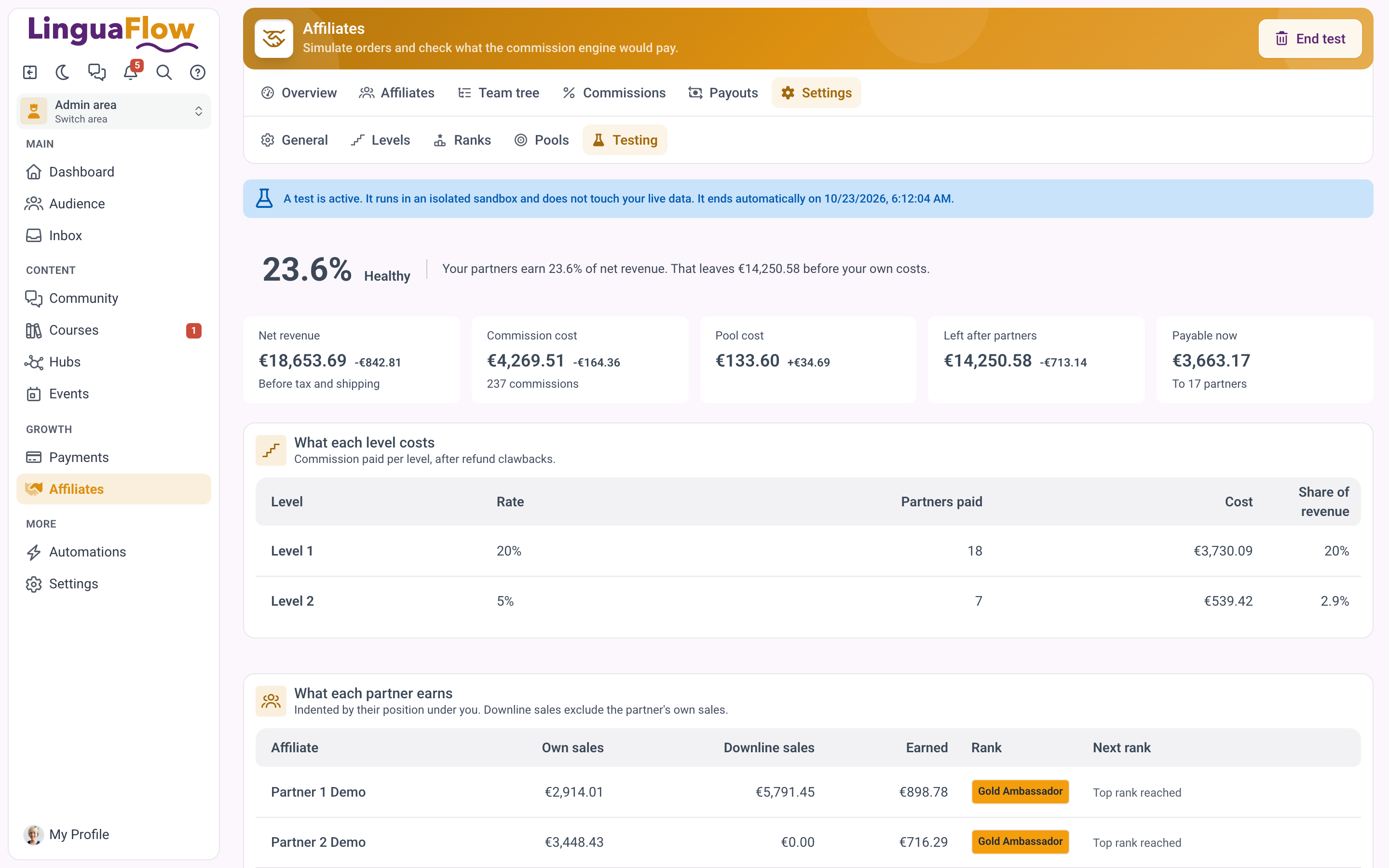
Task: Click the people icon beside partner earnings
Action: [271, 701]
